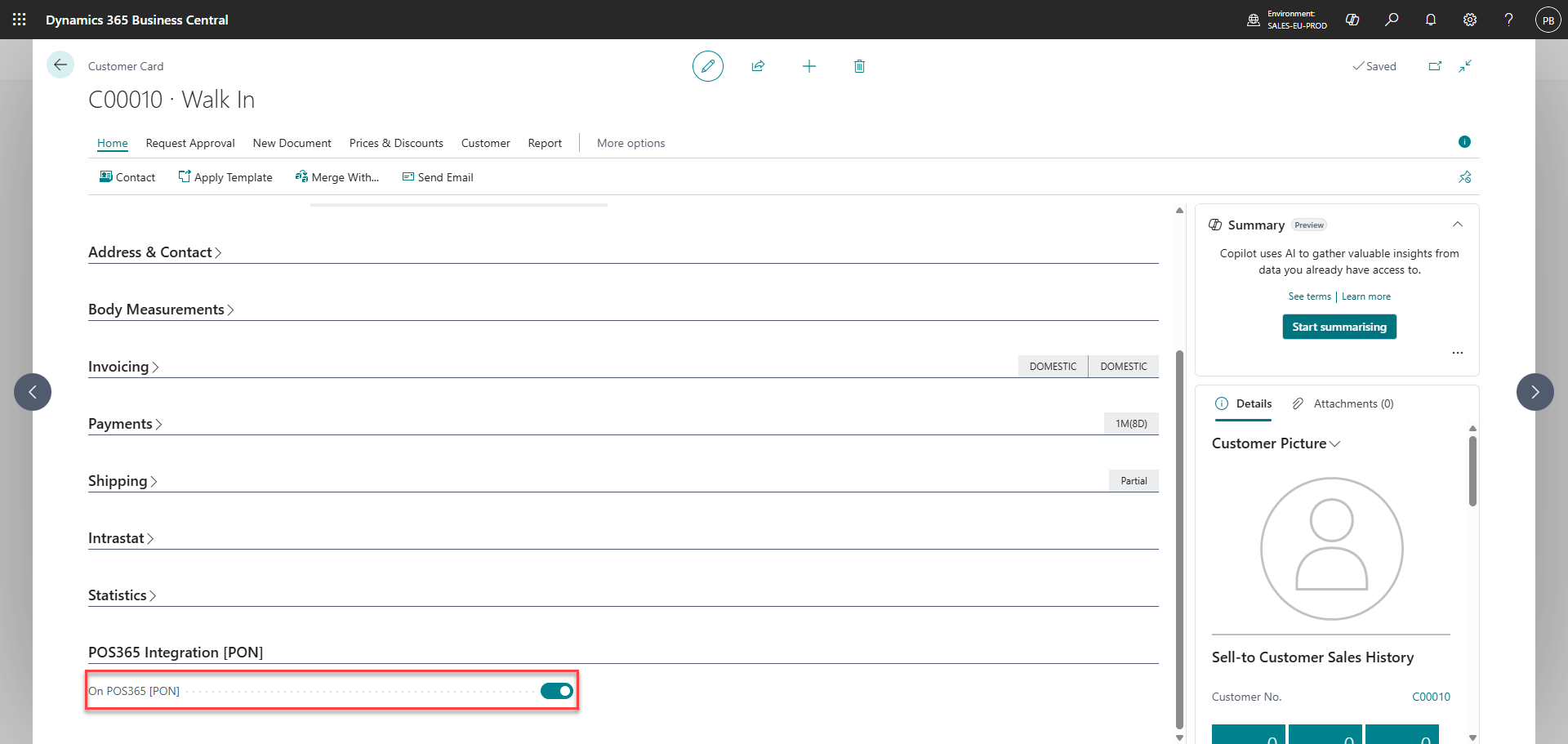Create new record with plus icon
1568x744 pixels.
pos(809,66)
